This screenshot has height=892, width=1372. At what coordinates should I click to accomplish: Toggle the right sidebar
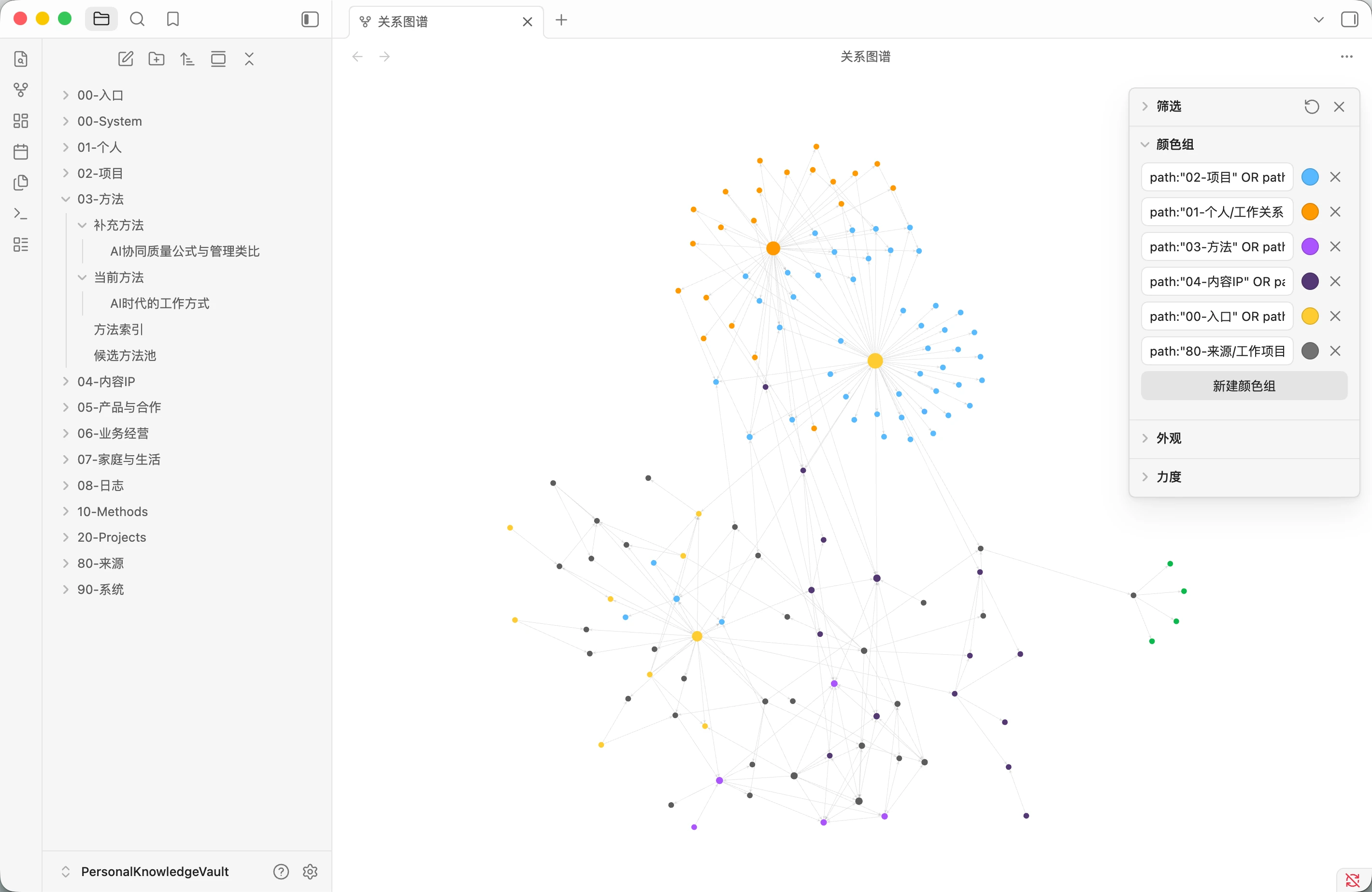[x=1349, y=20]
